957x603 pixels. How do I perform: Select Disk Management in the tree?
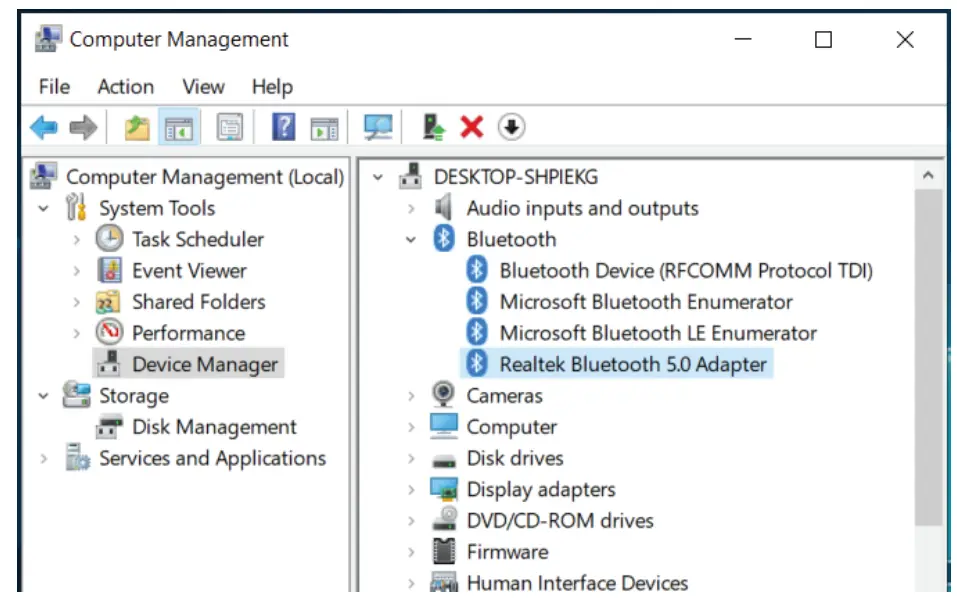tap(214, 427)
